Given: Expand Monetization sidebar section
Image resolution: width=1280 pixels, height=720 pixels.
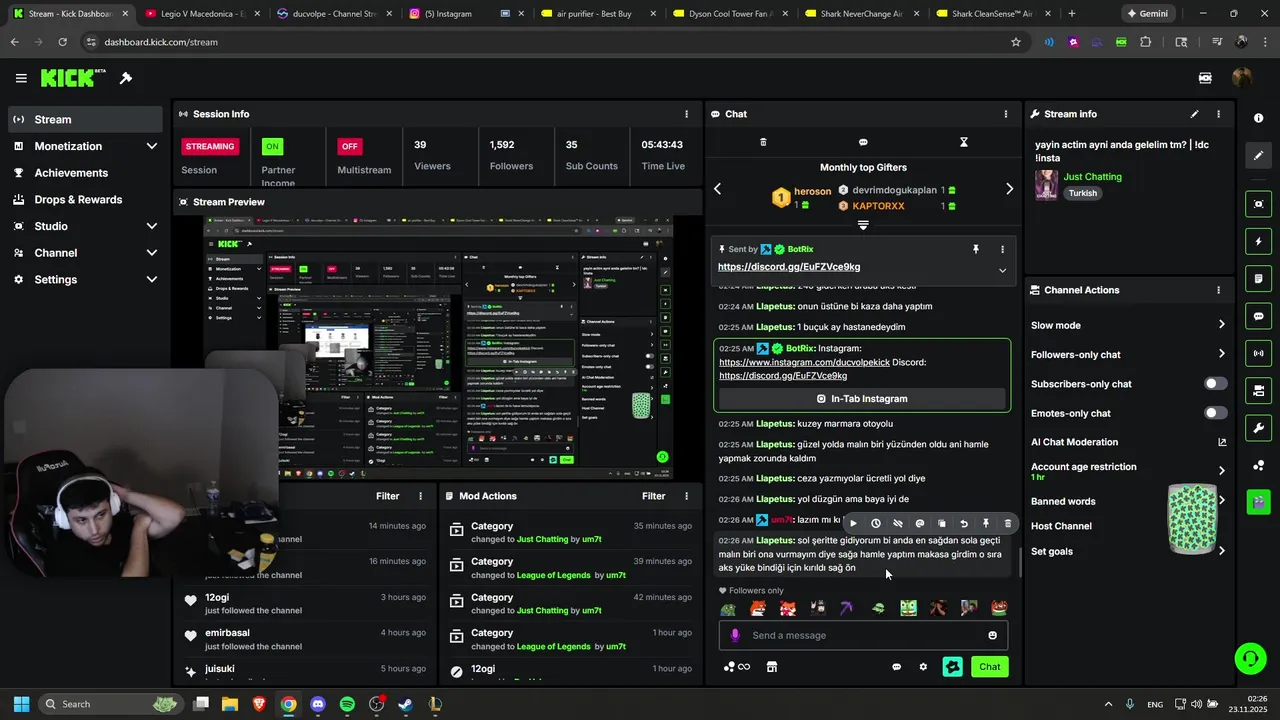Looking at the screenshot, I should pos(152,146).
